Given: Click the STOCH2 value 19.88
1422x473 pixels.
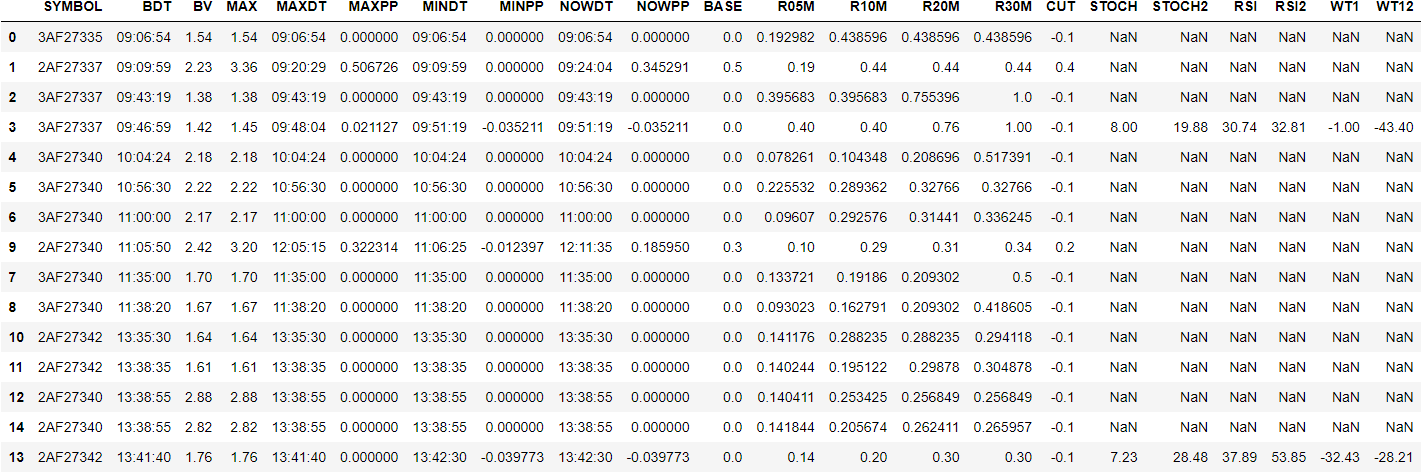Looking at the screenshot, I should click(1193, 127).
